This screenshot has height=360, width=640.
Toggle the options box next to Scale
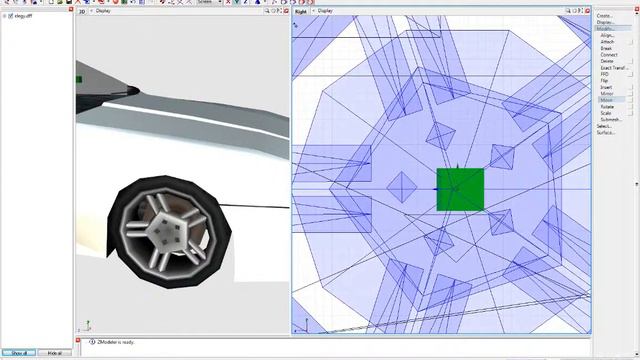[x=630, y=113]
